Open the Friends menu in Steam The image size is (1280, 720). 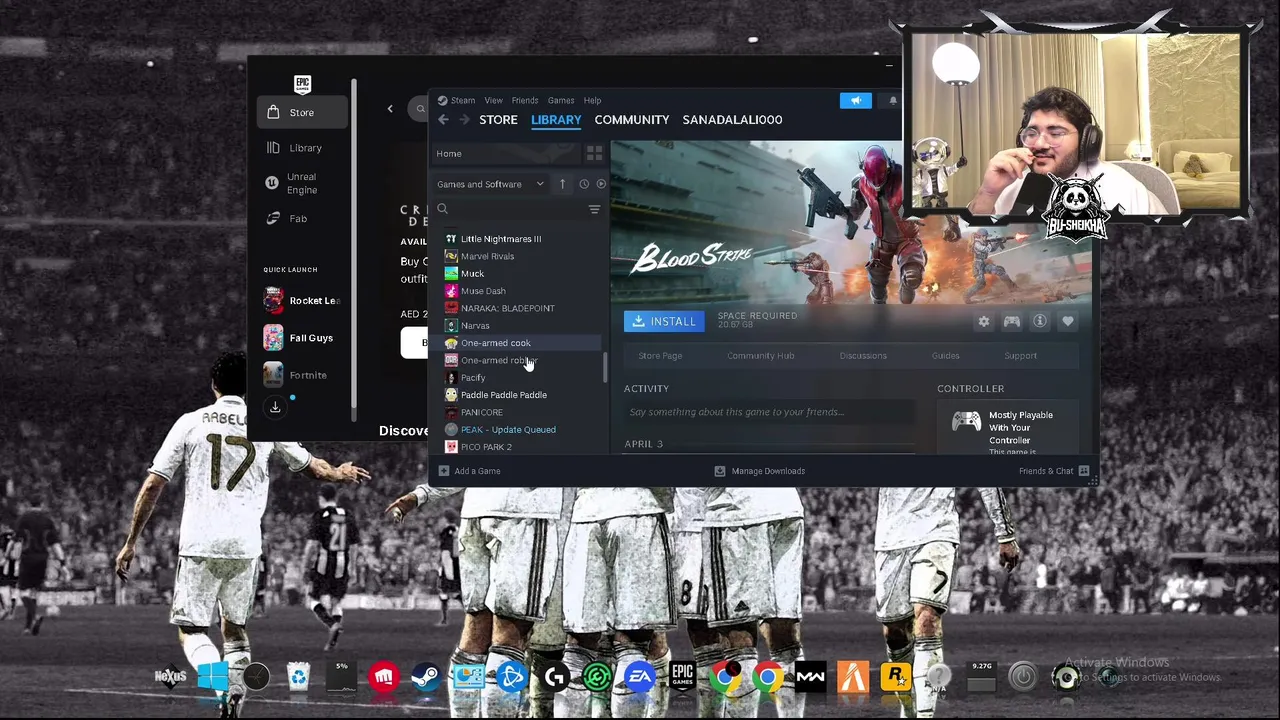pyautogui.click(x=525, y=100)
